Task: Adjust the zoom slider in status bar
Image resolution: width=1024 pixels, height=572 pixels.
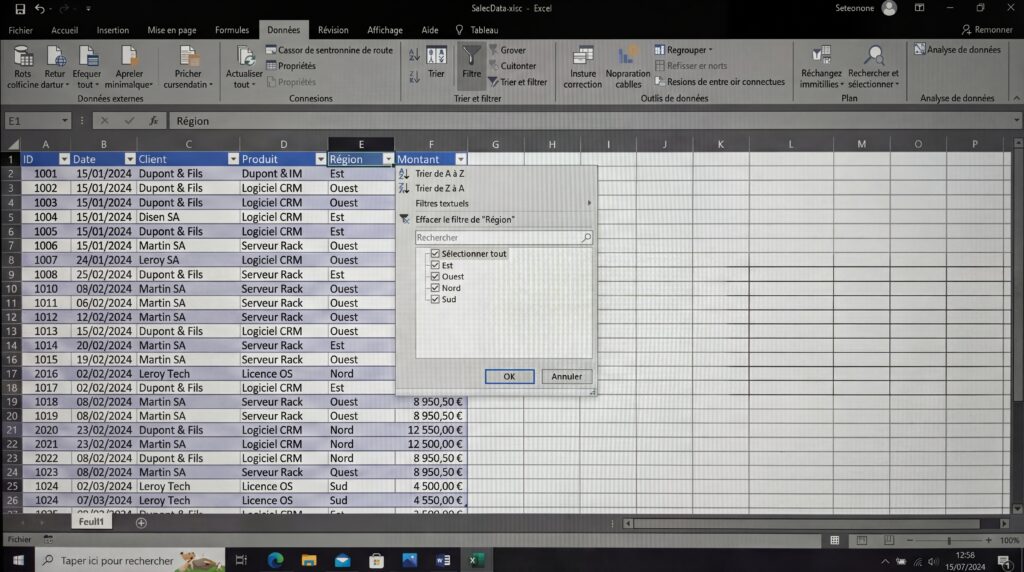Action: (x=948, y=540)
